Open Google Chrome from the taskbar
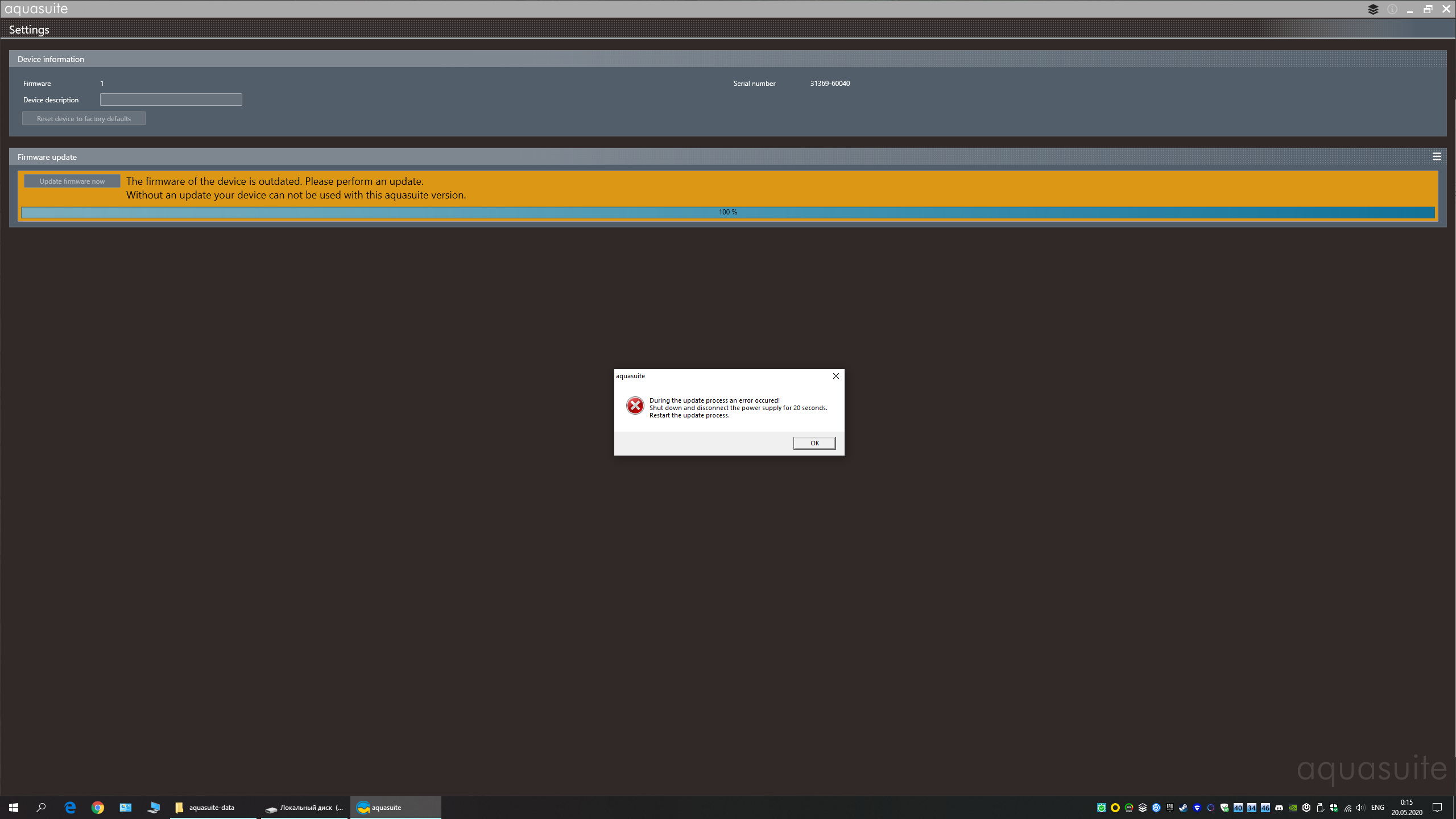This screenshot has width=1456, height=819. tap(98, 808)
